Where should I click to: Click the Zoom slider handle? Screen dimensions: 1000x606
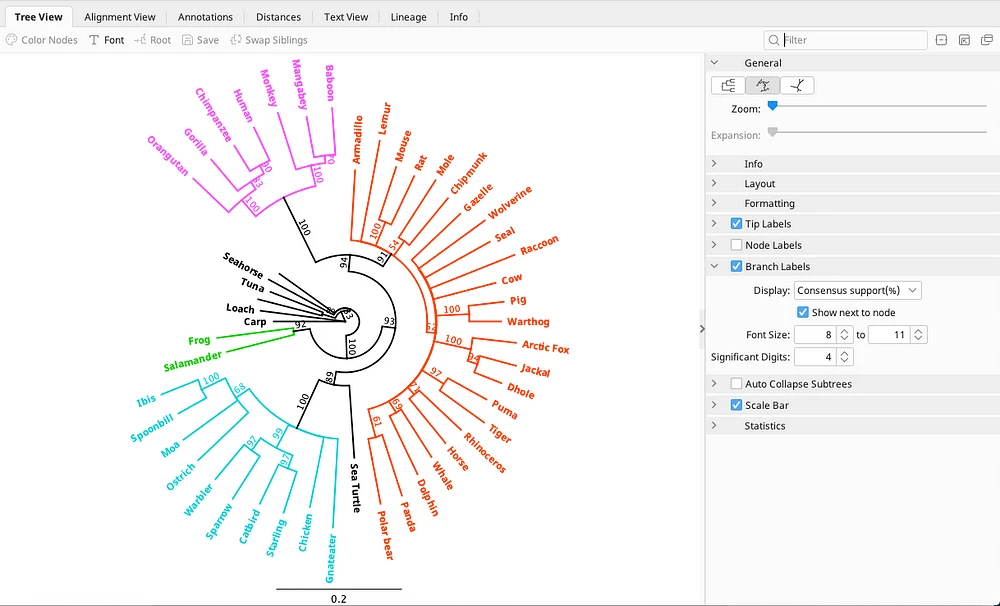[x=772, y=106]
